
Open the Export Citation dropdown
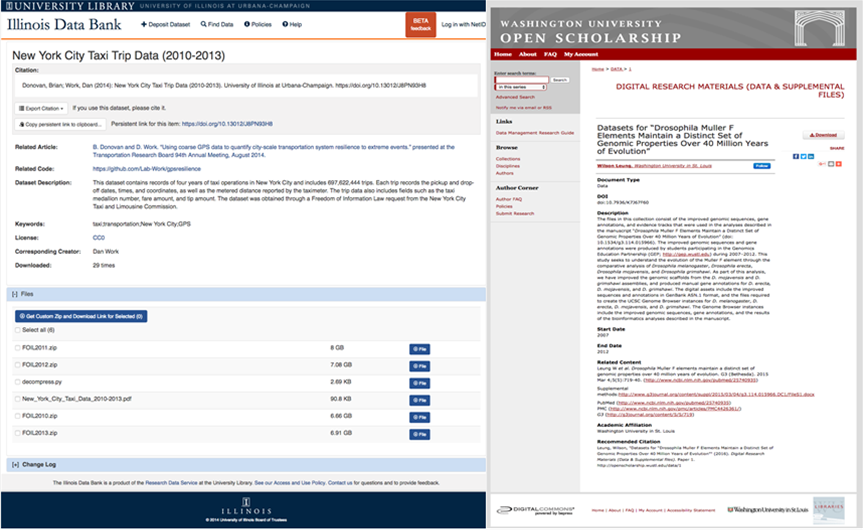pyautogui.click(x=44, y=108)
